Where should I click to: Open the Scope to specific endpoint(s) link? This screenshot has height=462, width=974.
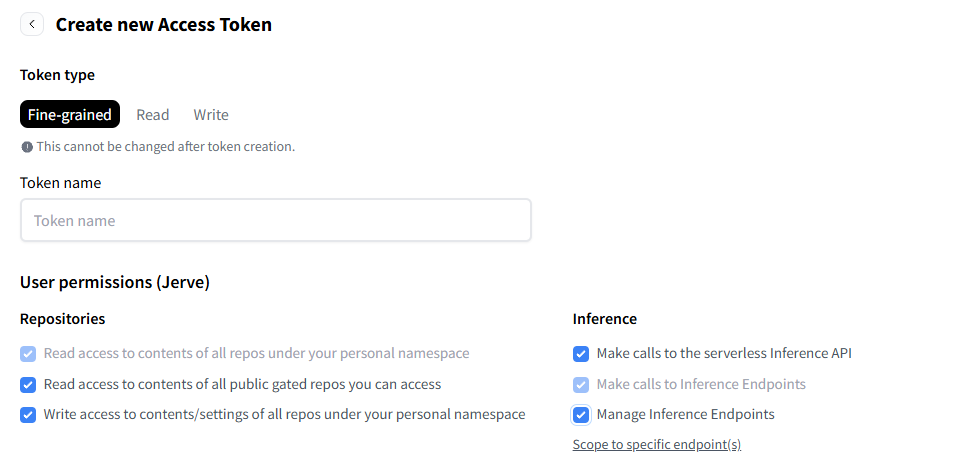[x=656, y=444]
